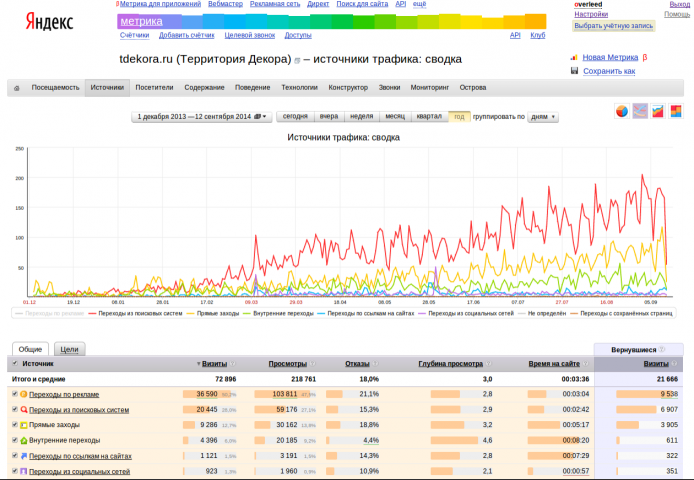Viewport: 694px width, 480px height.
Task: Click the Новая Метрика bar chart icon
Action: click(574, 57)
